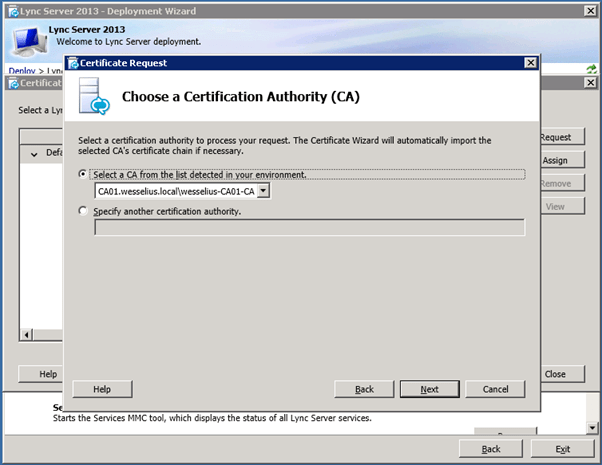Click the Lync Server 2013 title bar icon
602x465 pixels.
11,11
